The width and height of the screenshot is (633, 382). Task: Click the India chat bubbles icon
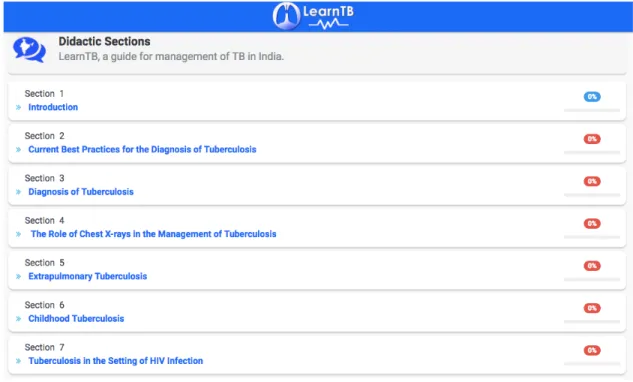29,50
